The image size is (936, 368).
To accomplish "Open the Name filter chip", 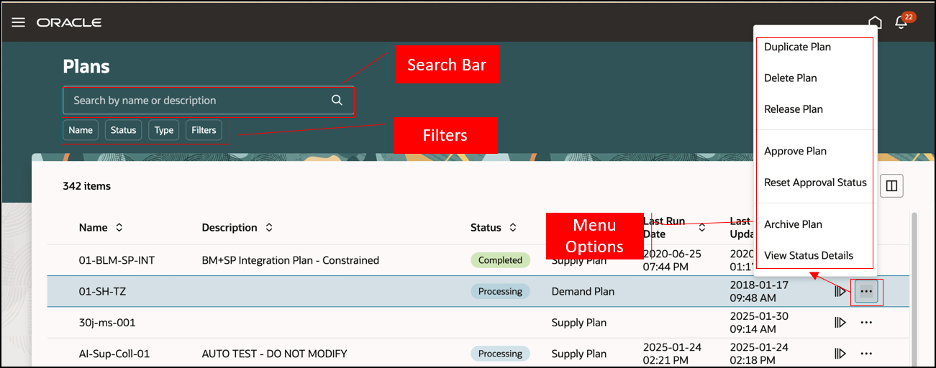I will coord(80,130).
